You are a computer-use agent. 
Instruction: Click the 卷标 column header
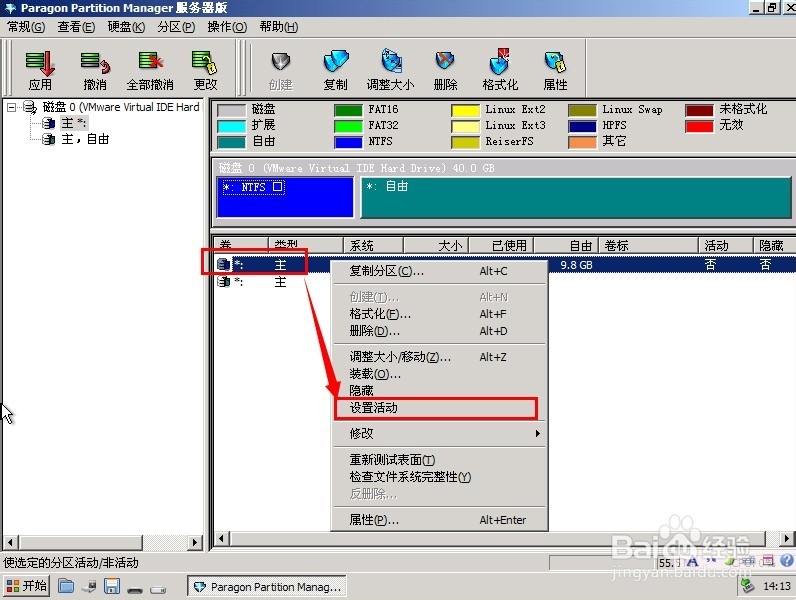(649, 245)
